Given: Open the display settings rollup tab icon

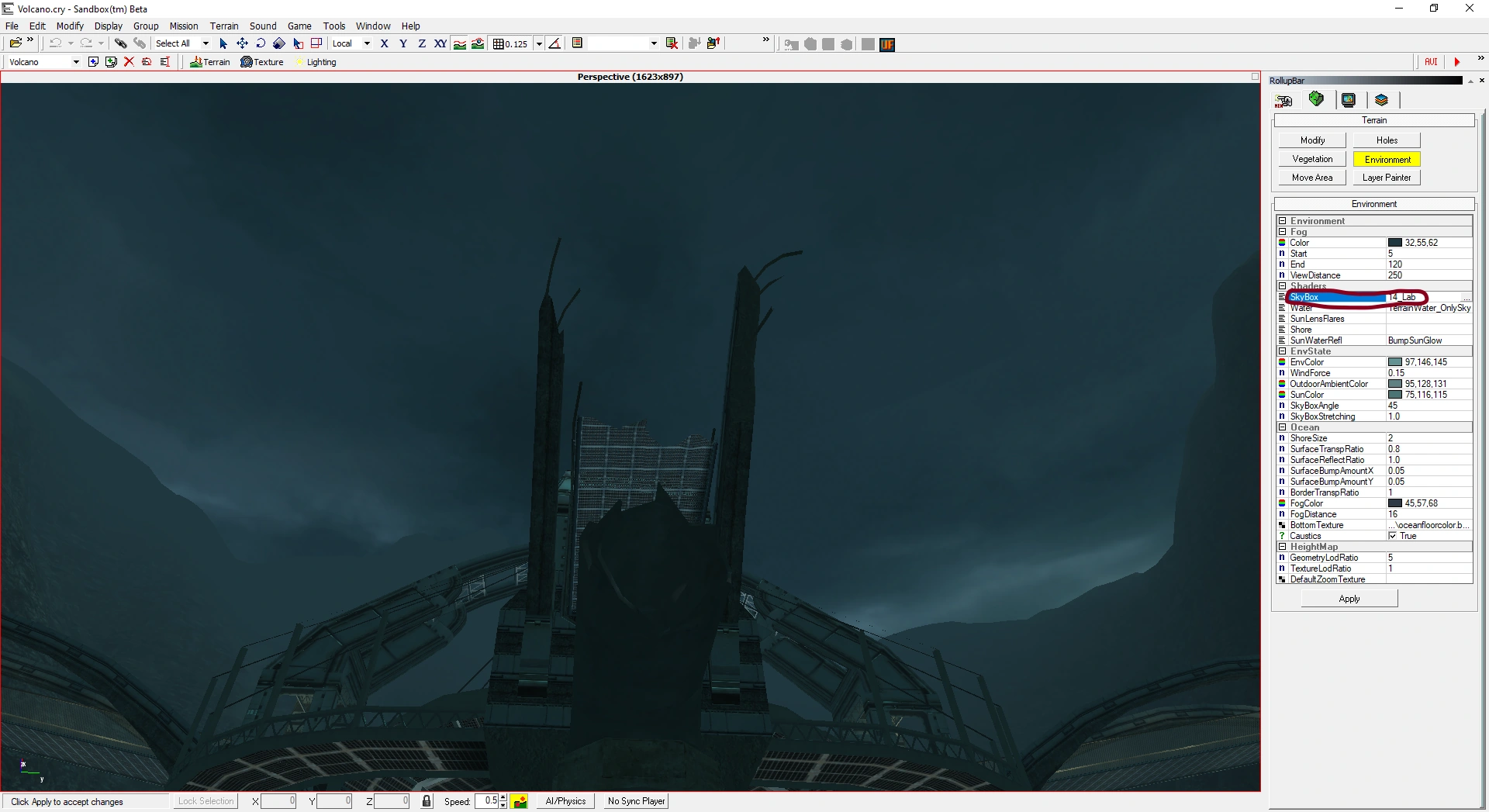Looking at the screenshot, I should pyautogui.click(x=1349, y=100).
